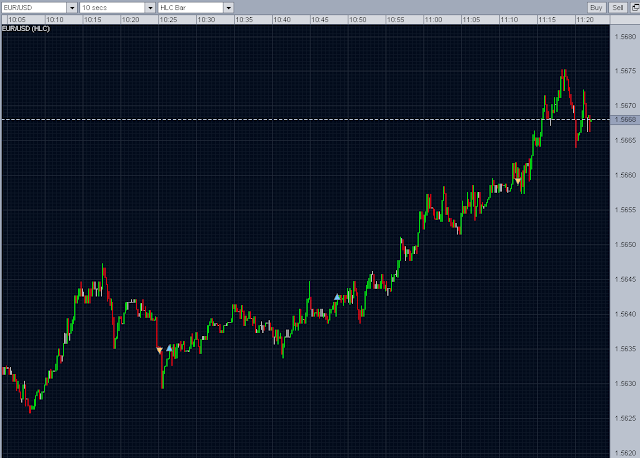Click the 11:00 time axis label

[433, 20]
